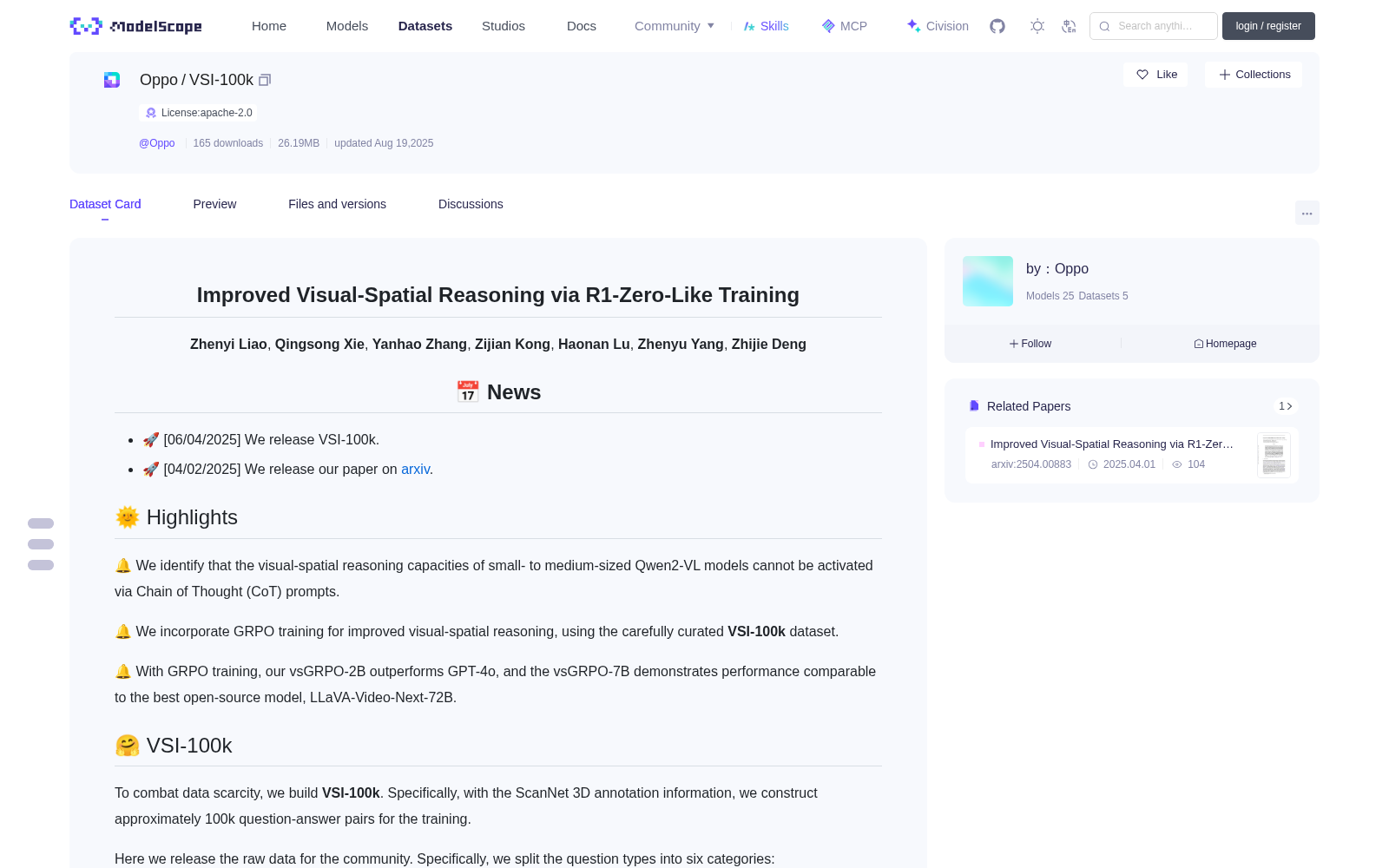Open the arxiv paper link
The width and height of the screenshot is (1389, 868).
pos(415,469)
